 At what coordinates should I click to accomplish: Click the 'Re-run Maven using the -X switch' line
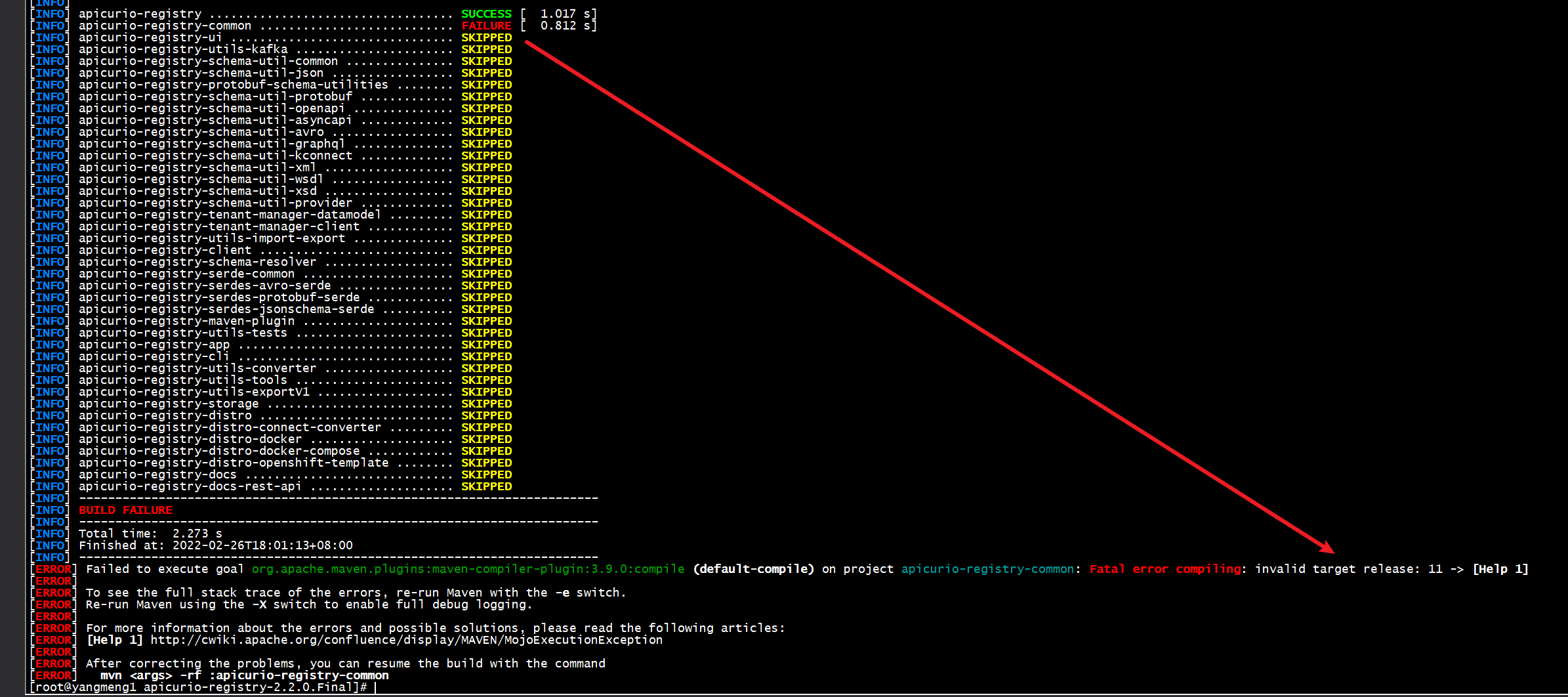click(308, 604)
